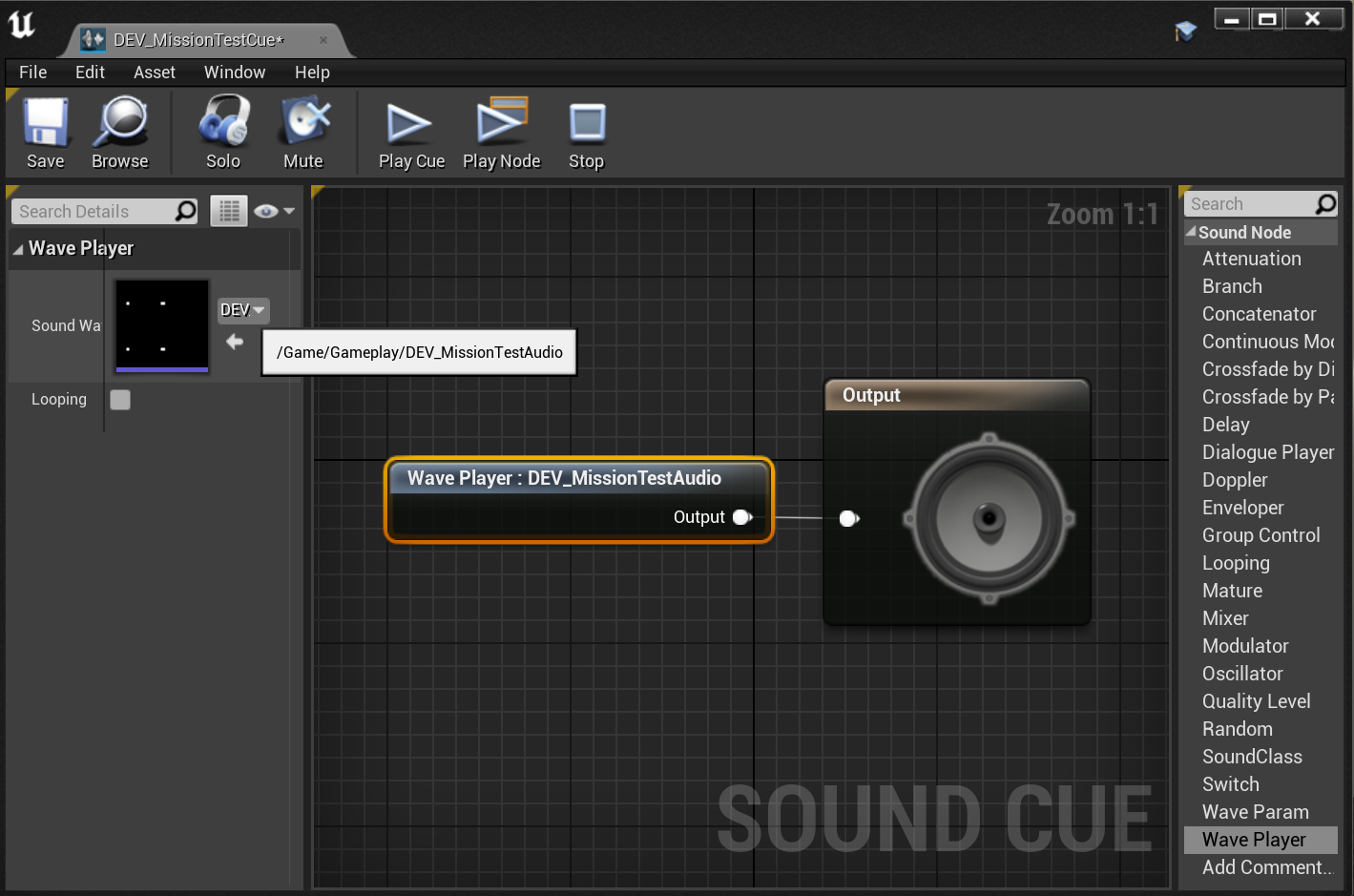Select Concatenator in the palette
Screen dimensions: 1354x896
pos(1259,314)
